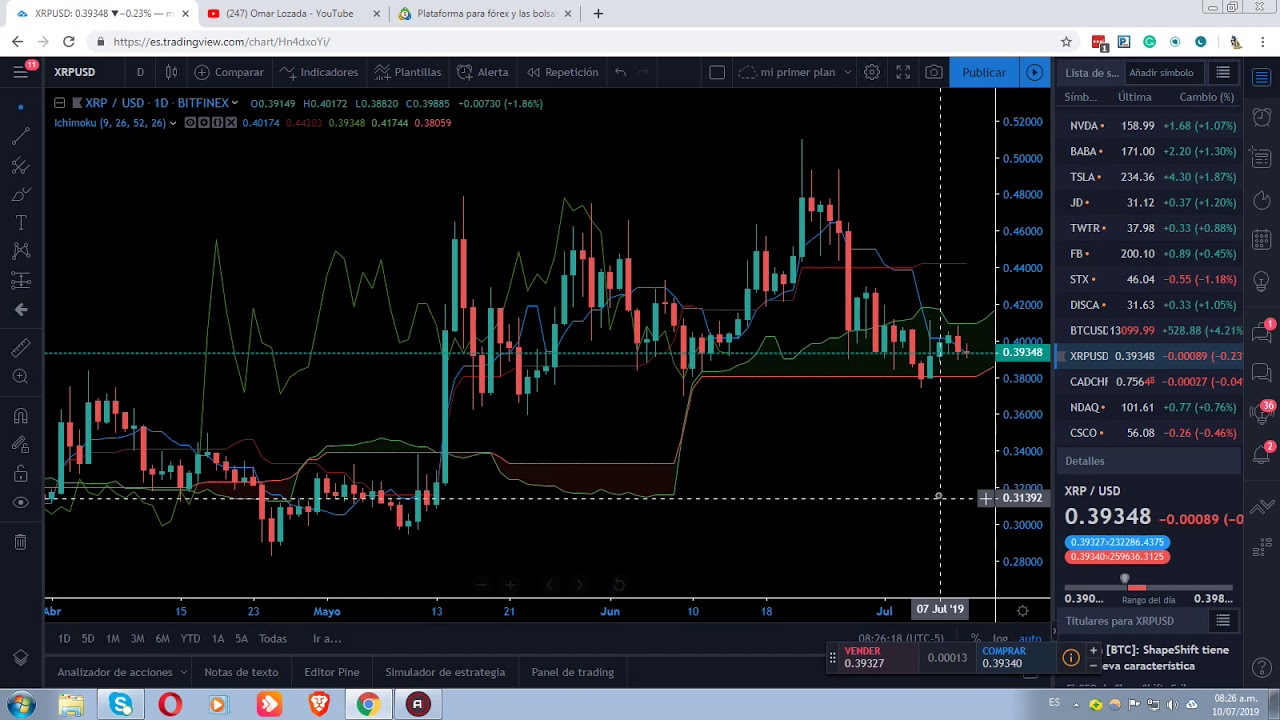Image resolution: width=1280 pixels, height=720 pixels.
Task: Click the VENDER sell button
Action: [880, 657]
